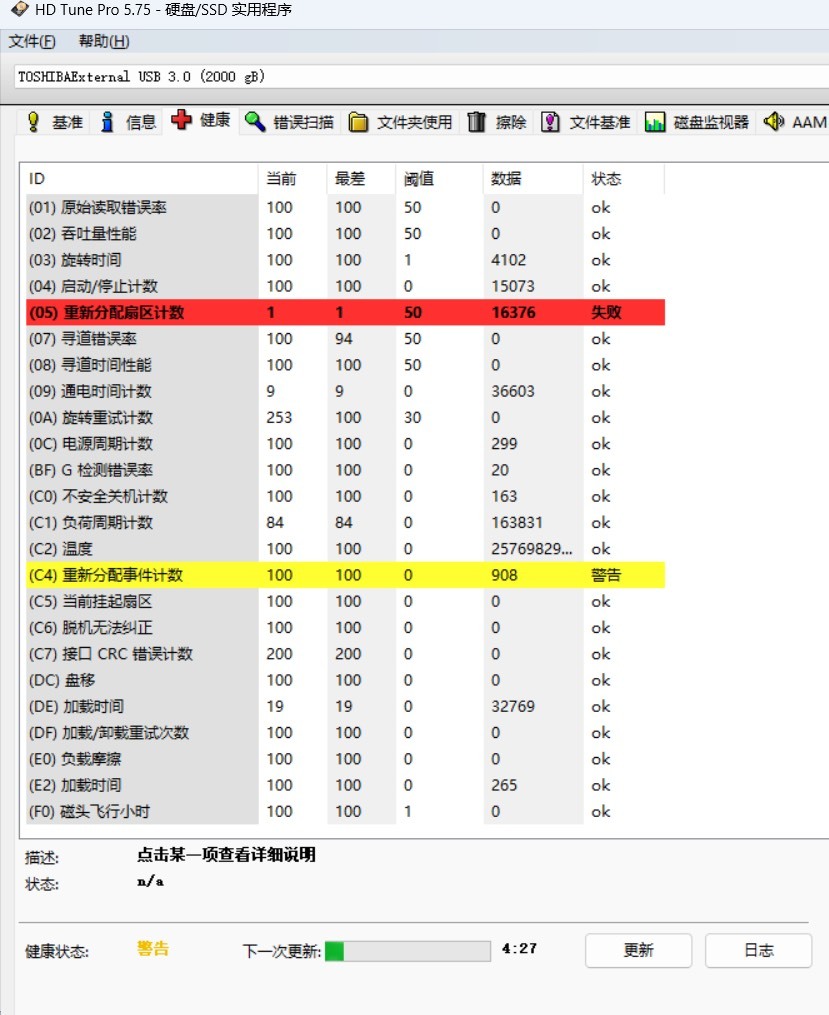Click the 点击某一项查看详细说明 description text
This screenshot has width=829, height=1015.
point(227,854)
